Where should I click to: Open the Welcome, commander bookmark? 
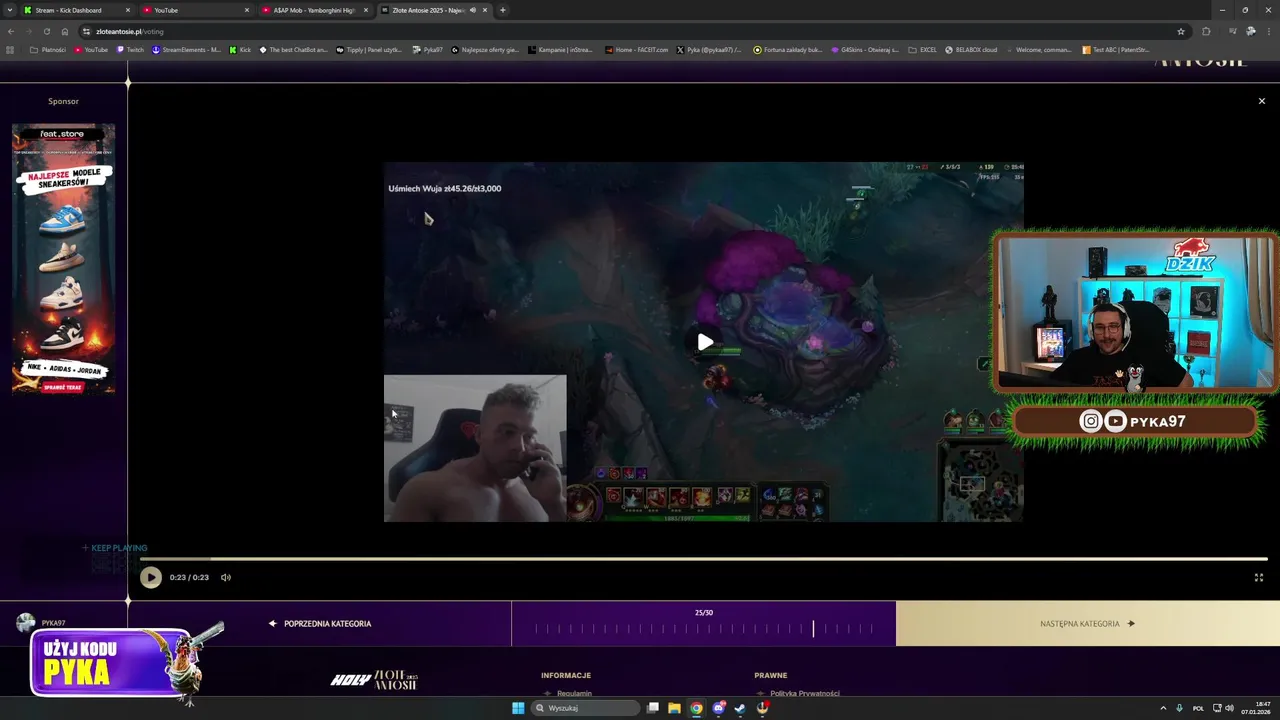pos(1039,49)
